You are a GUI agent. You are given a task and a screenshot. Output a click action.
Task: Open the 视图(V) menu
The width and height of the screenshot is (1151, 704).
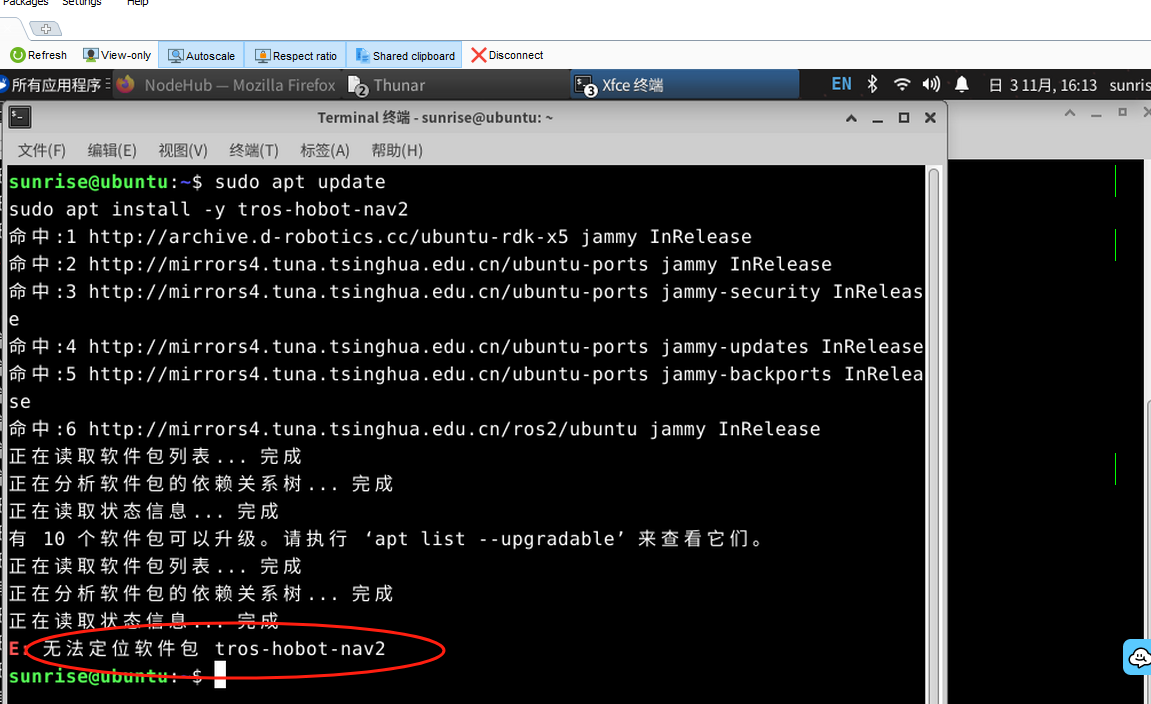pyautogui.click(x=183, y=150)
